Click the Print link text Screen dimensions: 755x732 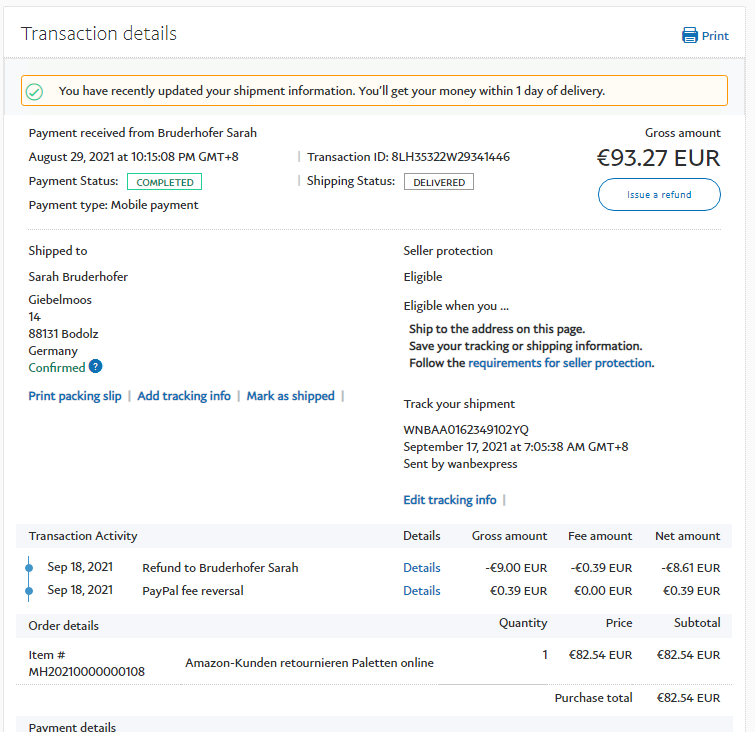pyautogui.click(x=715, y=36)
